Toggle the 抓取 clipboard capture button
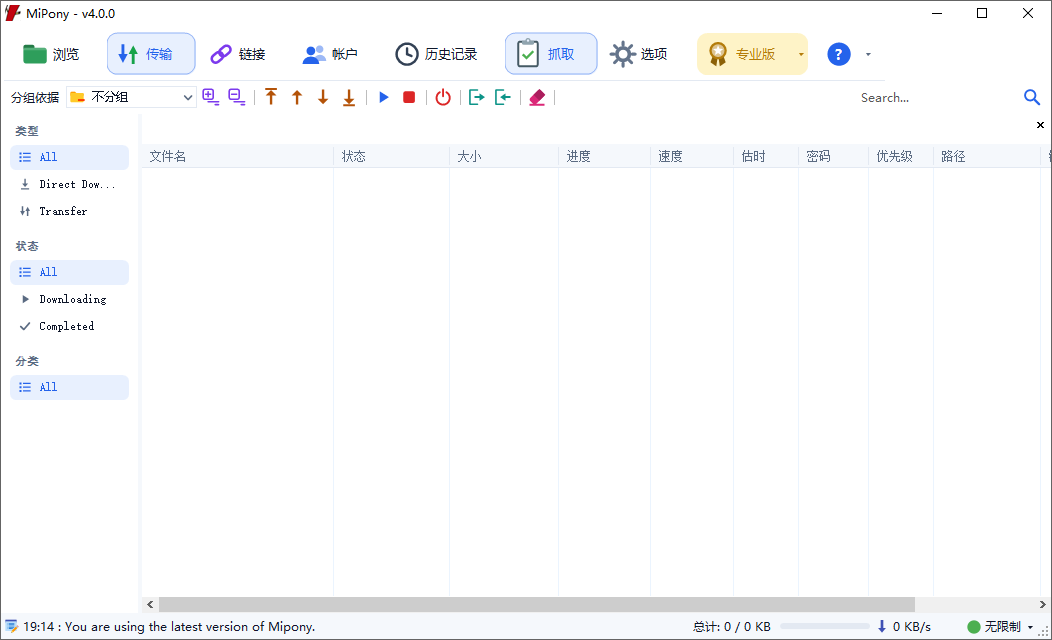 pos(551,54)
